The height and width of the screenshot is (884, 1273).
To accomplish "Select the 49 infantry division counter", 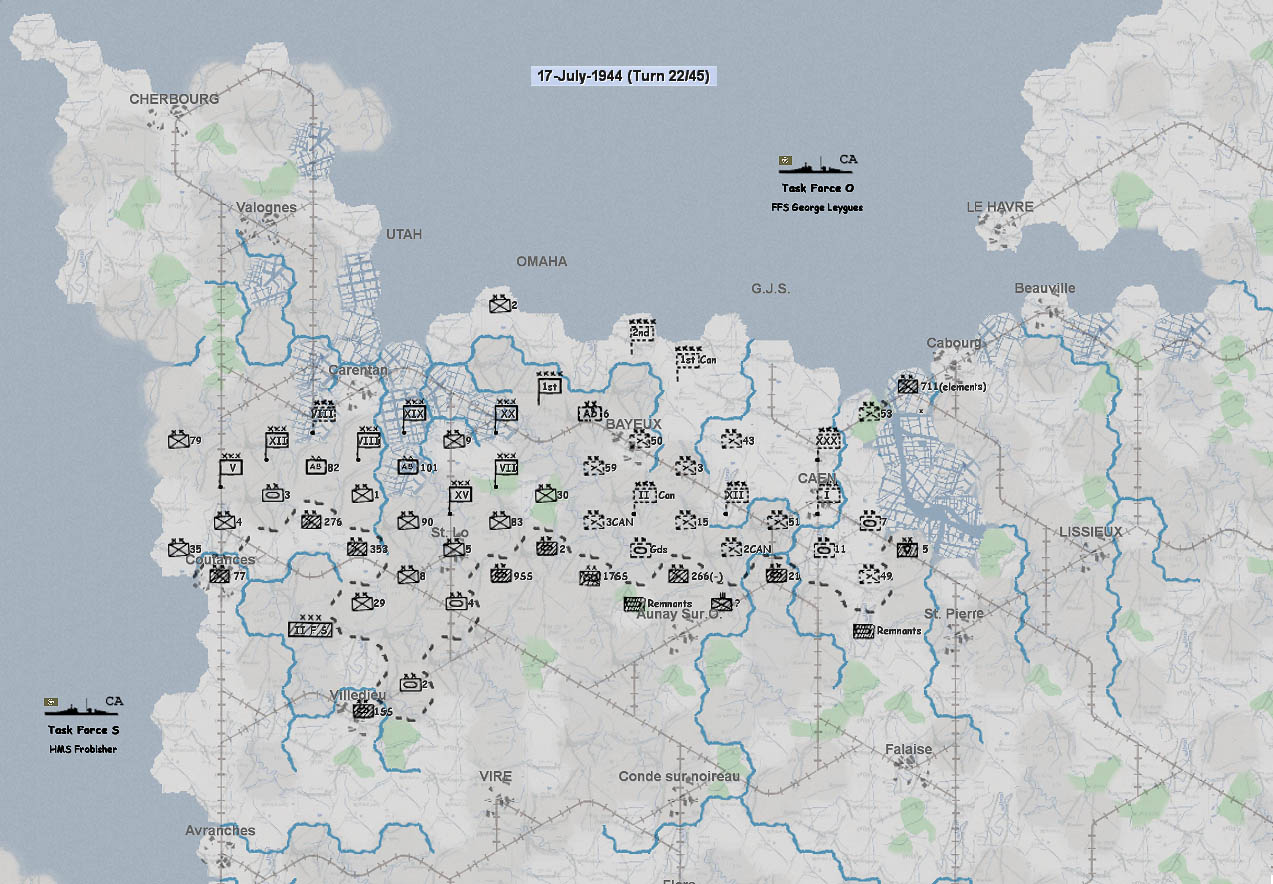I will (869, 575).
